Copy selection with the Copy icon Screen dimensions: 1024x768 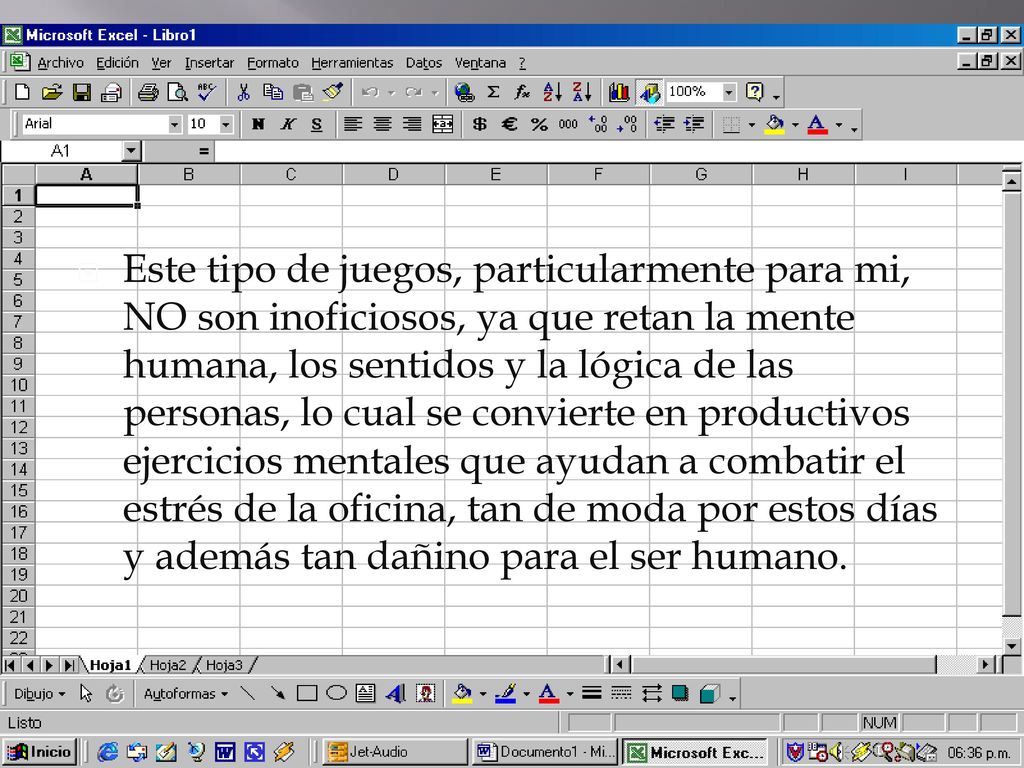point(272,92)
